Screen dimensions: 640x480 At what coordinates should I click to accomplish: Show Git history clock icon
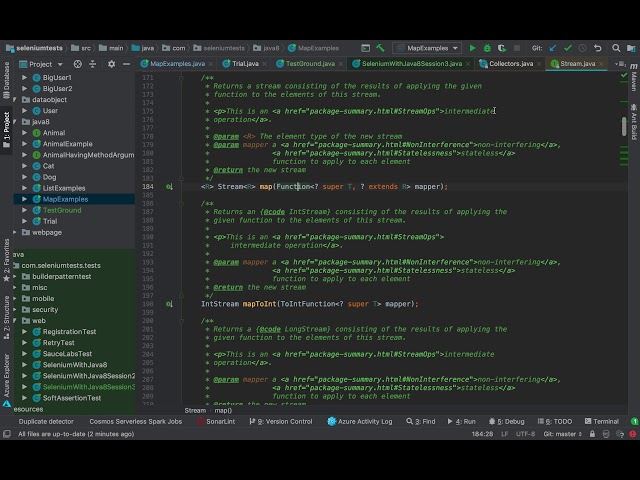[582, 48]
